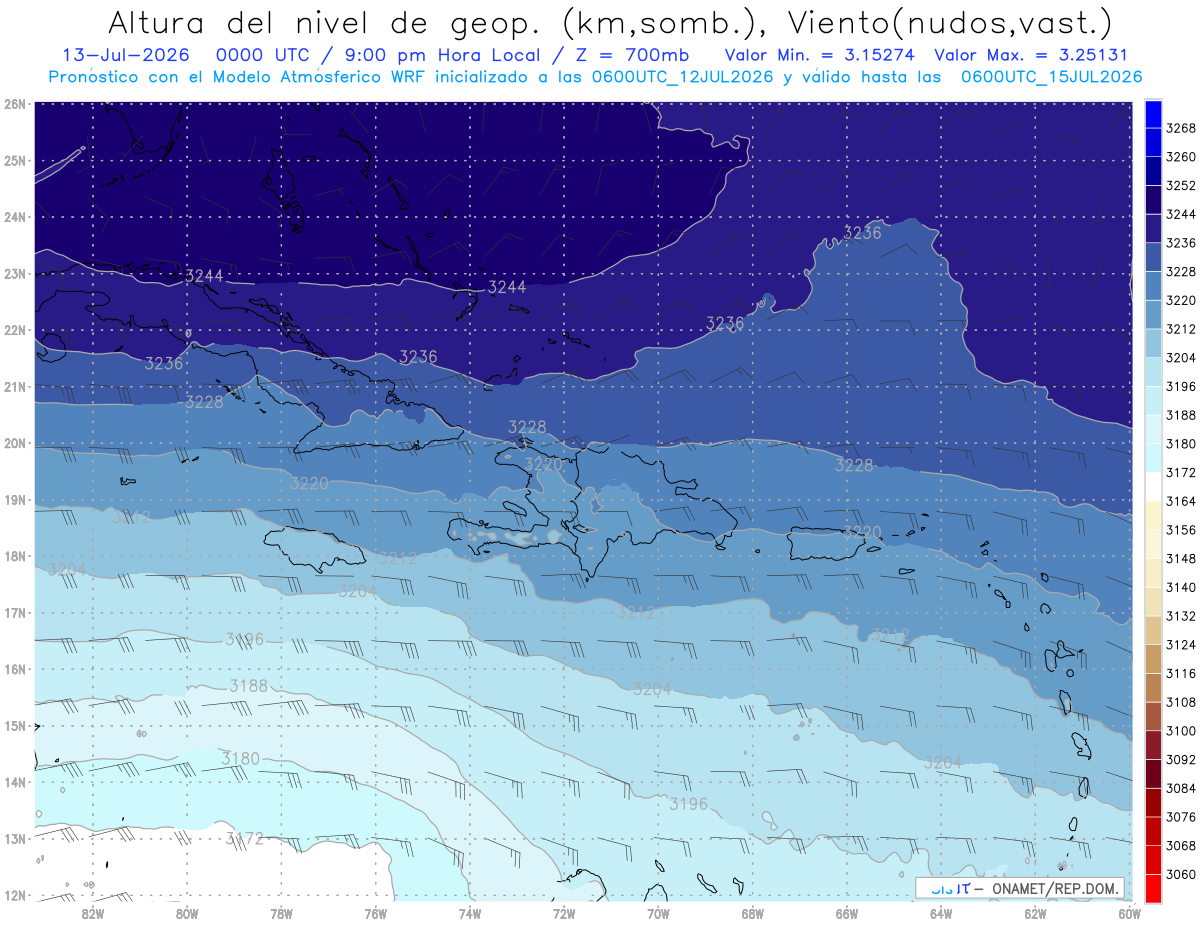Click the 3116 color bar value
1200x927 pixels.
pyautogui.click(x=1181, y=674)
